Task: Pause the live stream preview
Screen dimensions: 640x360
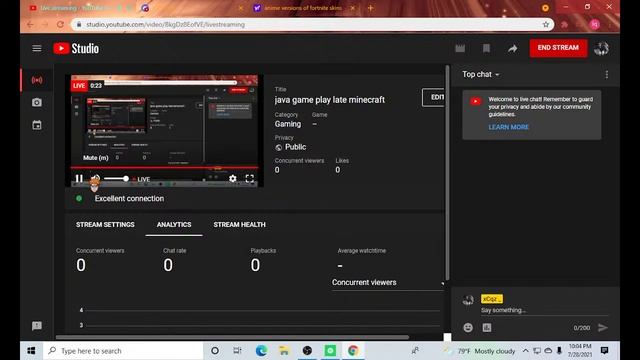Action: [79, 178]
